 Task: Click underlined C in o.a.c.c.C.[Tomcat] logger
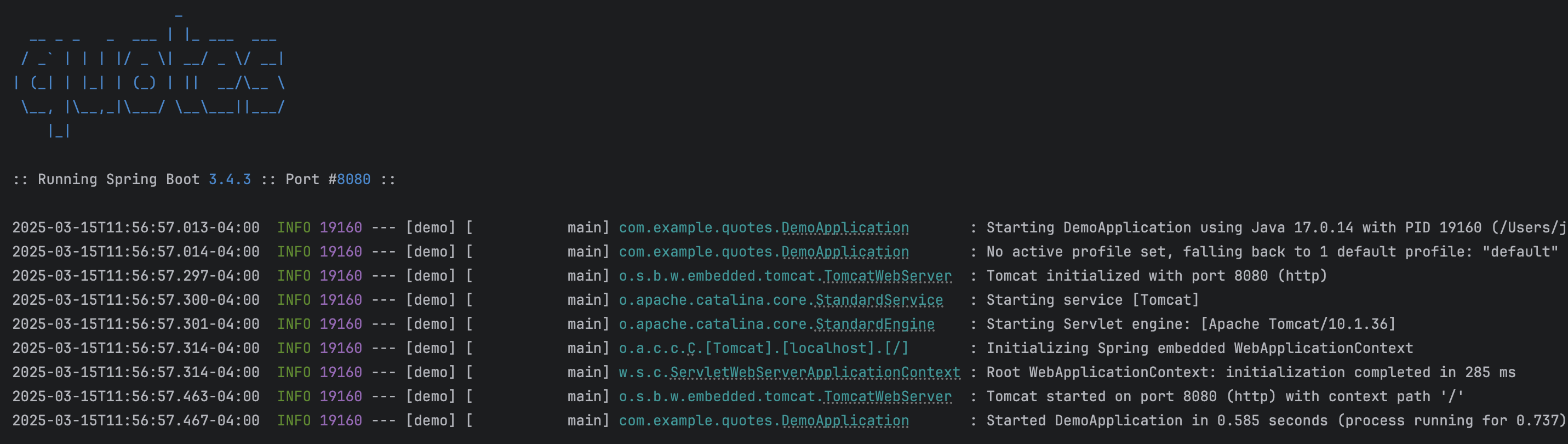[x=691, y=349]
